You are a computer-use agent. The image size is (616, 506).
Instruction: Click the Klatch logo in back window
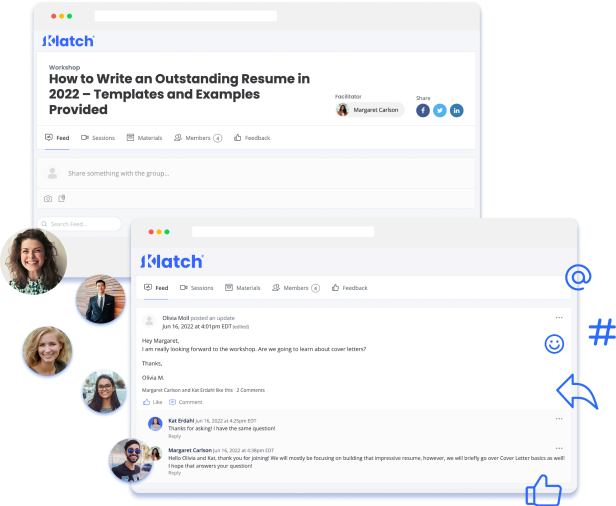click(68, 41)
